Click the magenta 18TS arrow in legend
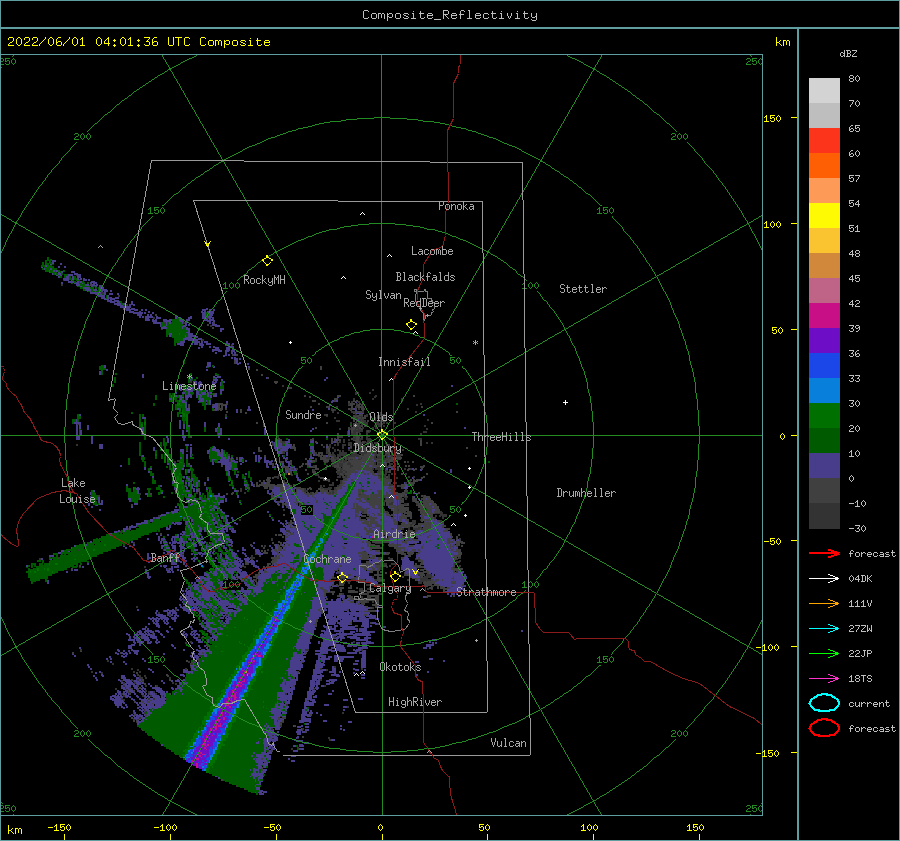This screenshot has width=900, height=841. [x=824, y=679]
